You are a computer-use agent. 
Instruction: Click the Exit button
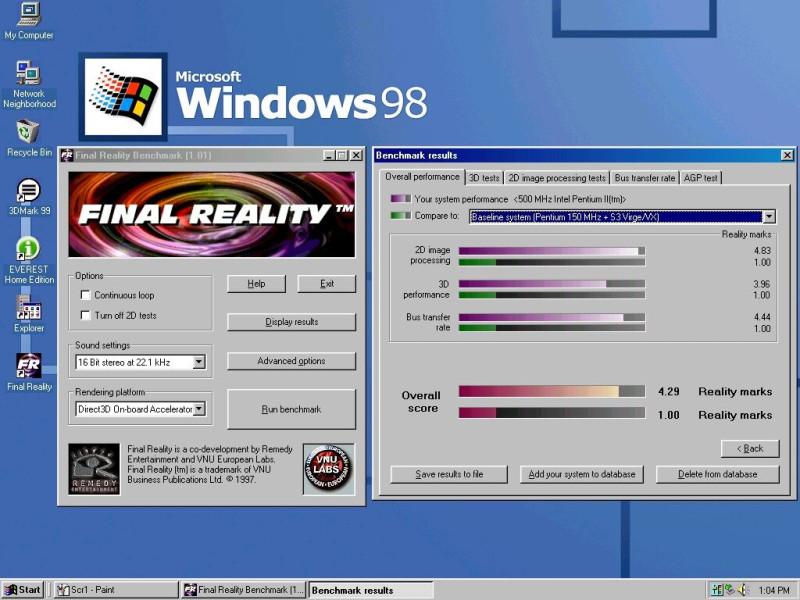click(327, 284)
